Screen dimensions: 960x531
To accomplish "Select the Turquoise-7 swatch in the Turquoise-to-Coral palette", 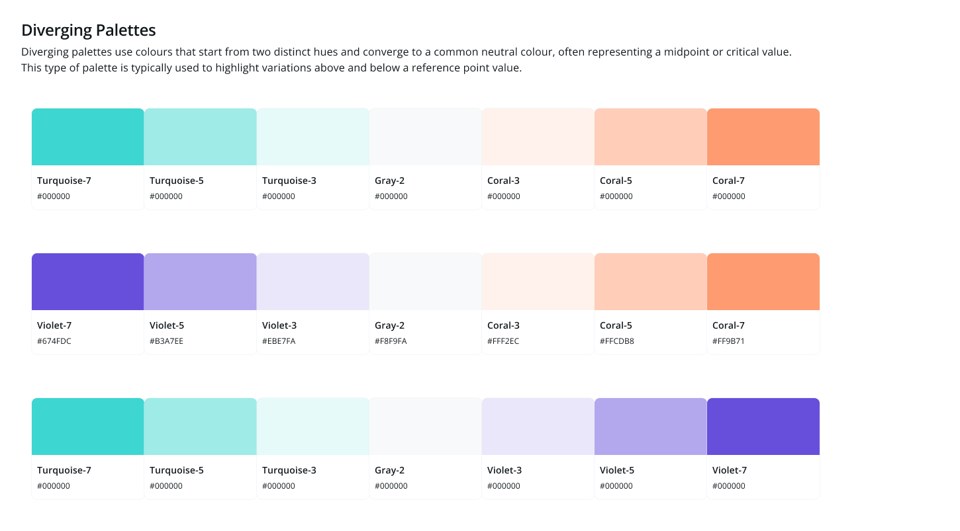I will (x=88, y=137).
